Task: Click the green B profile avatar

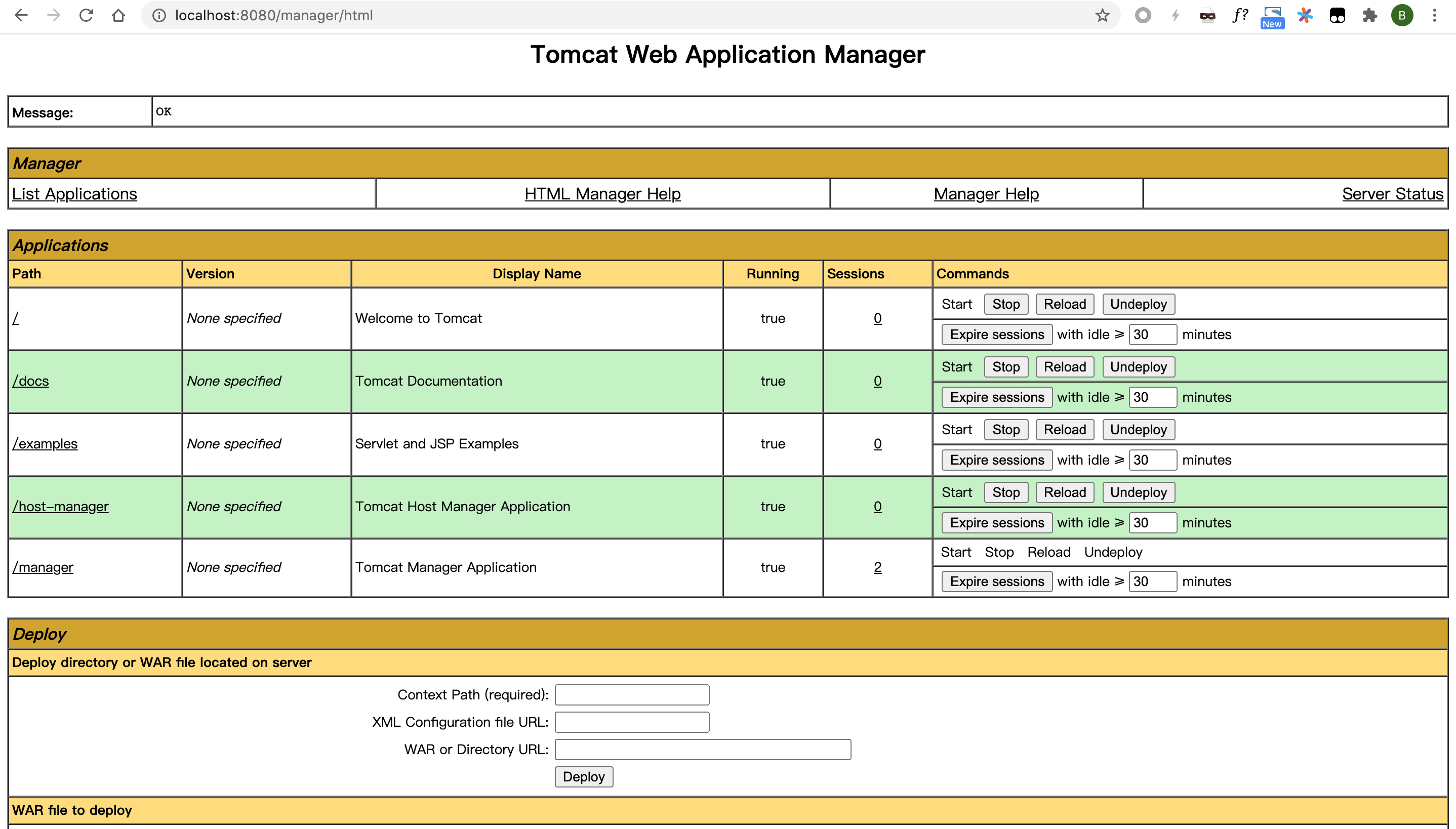Action: pos(1402,15)
